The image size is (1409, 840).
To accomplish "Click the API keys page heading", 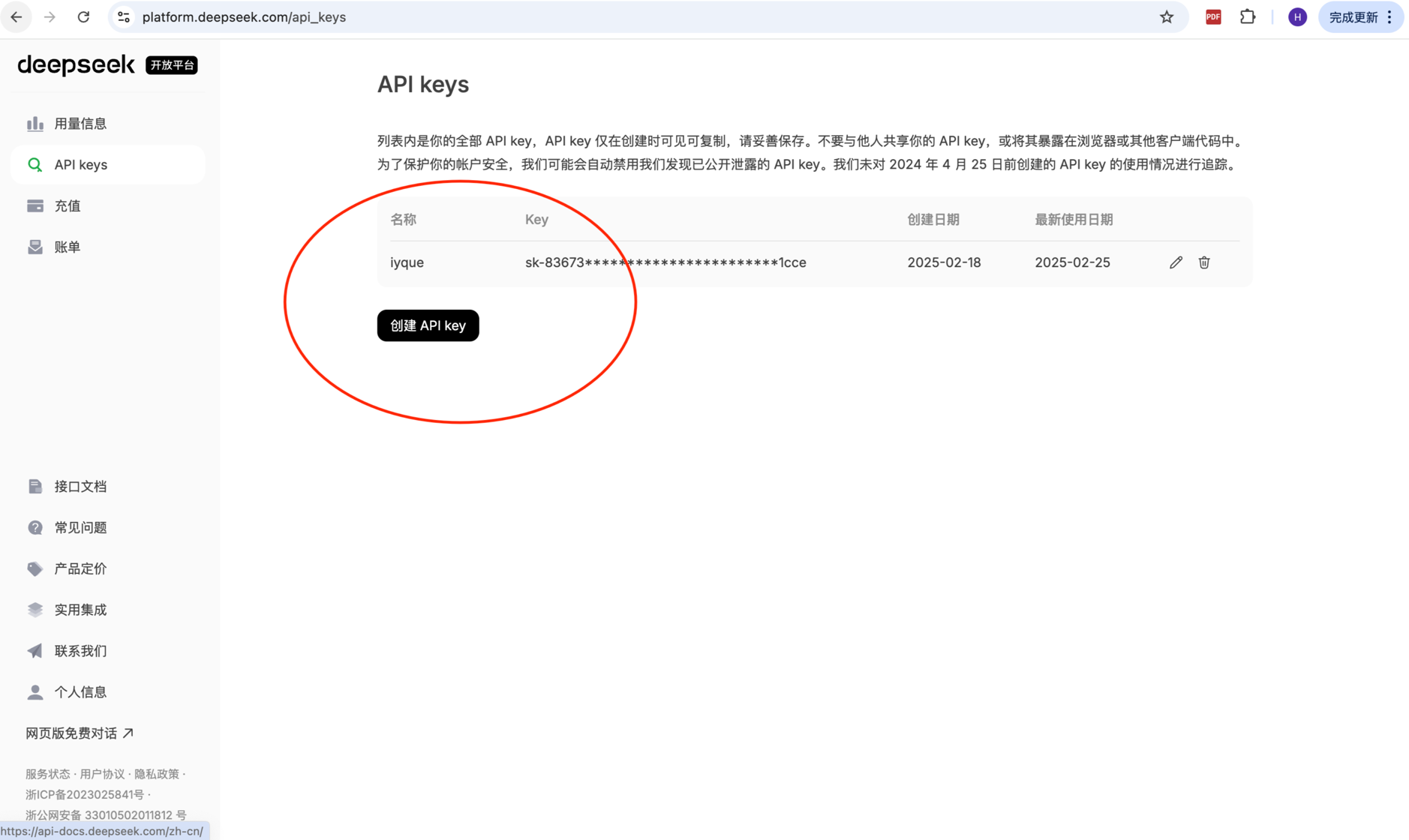I will tap(423, 85).
